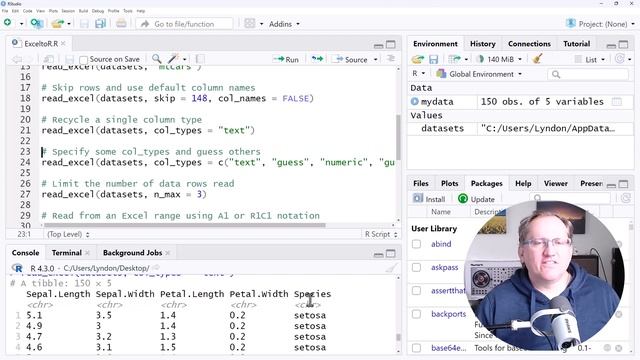The height and width of the screenshot is (360, 640).
Task: Open the Addins dropdown
Action: (284, 24)
